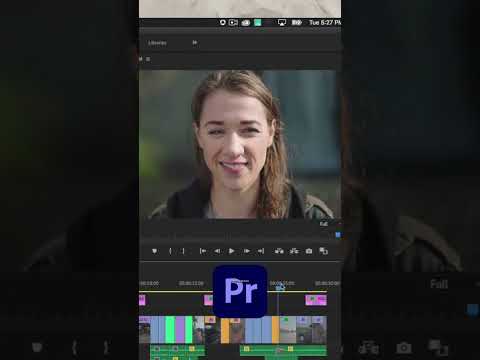Viewport: 480px width, 360px height.
Task: Switch to the Libraries tab
Action: pos(157,43)
